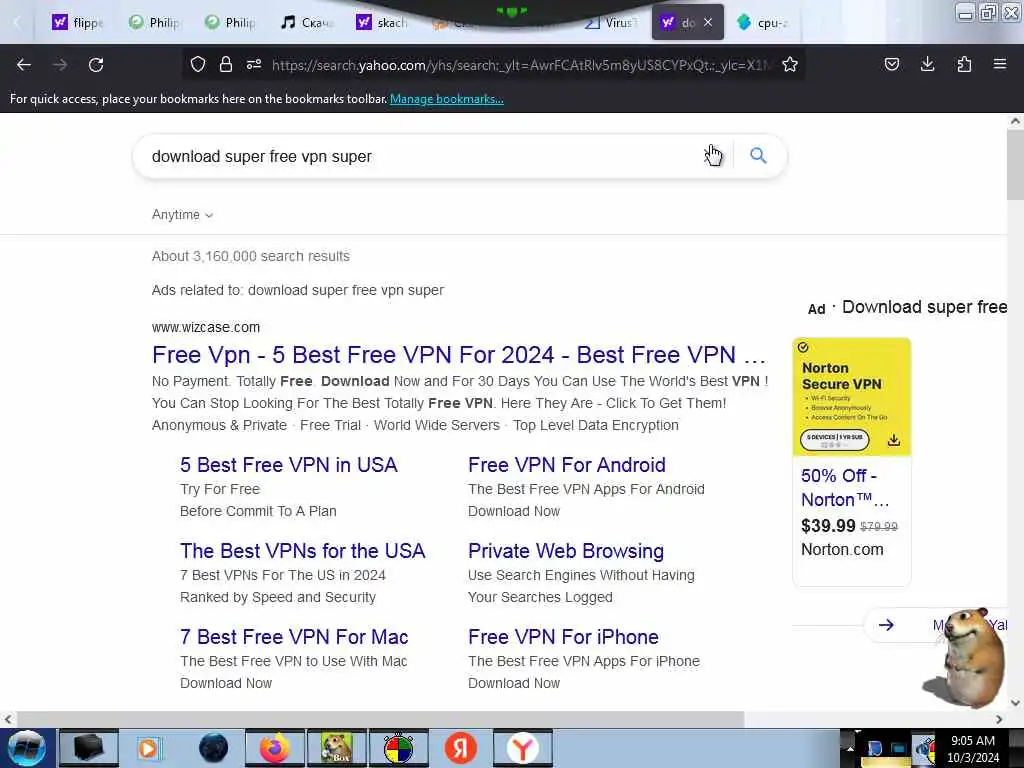Expand the Anytime time filter

182,215
